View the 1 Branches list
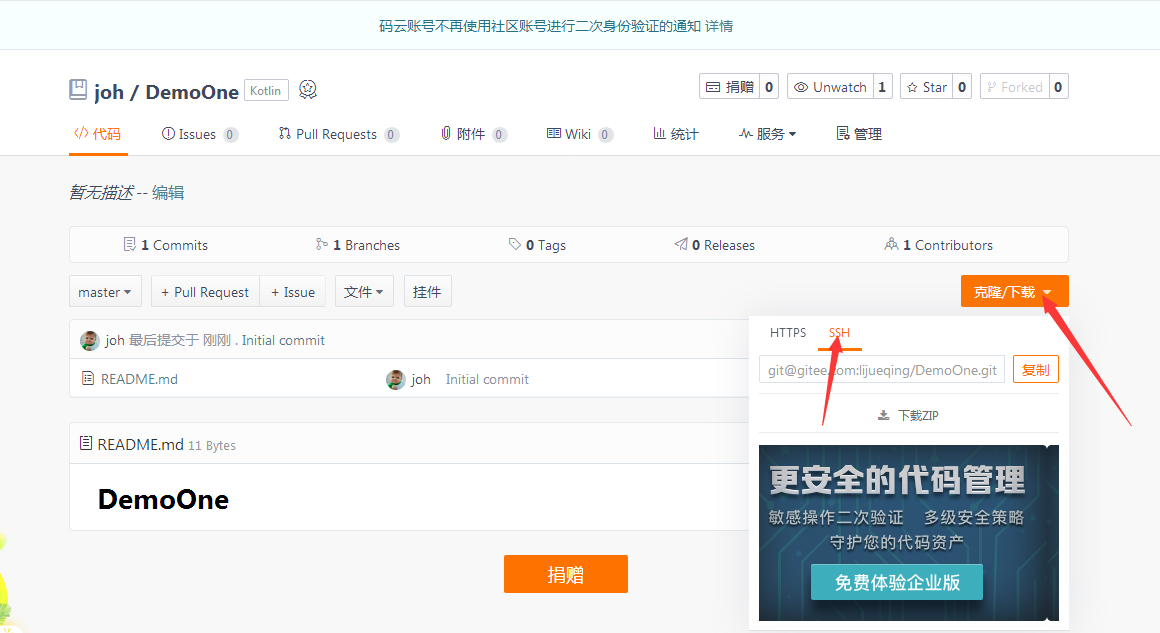The height and width of the screenshot is (633, 1160). tap(357, 245)
